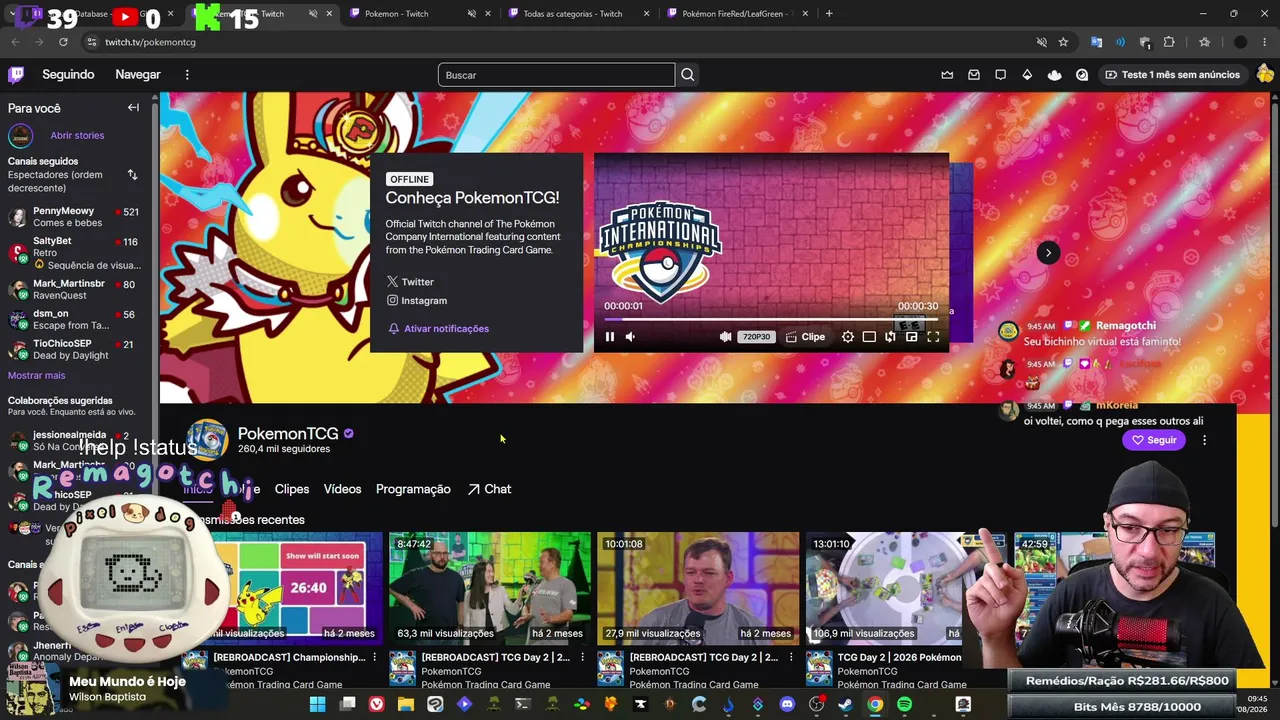Sort followed channels by viewers

click(132, 175)
